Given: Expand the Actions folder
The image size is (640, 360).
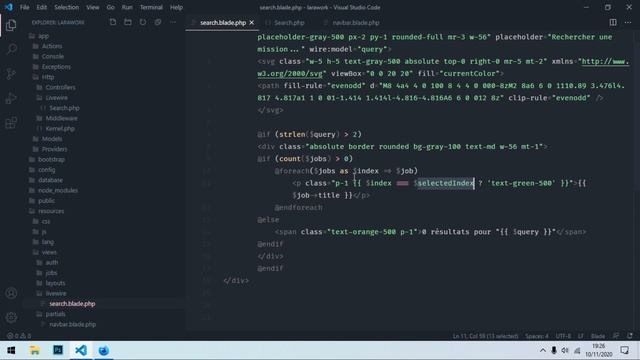Looking at the screenshot, I should click(x=52, y=46).
